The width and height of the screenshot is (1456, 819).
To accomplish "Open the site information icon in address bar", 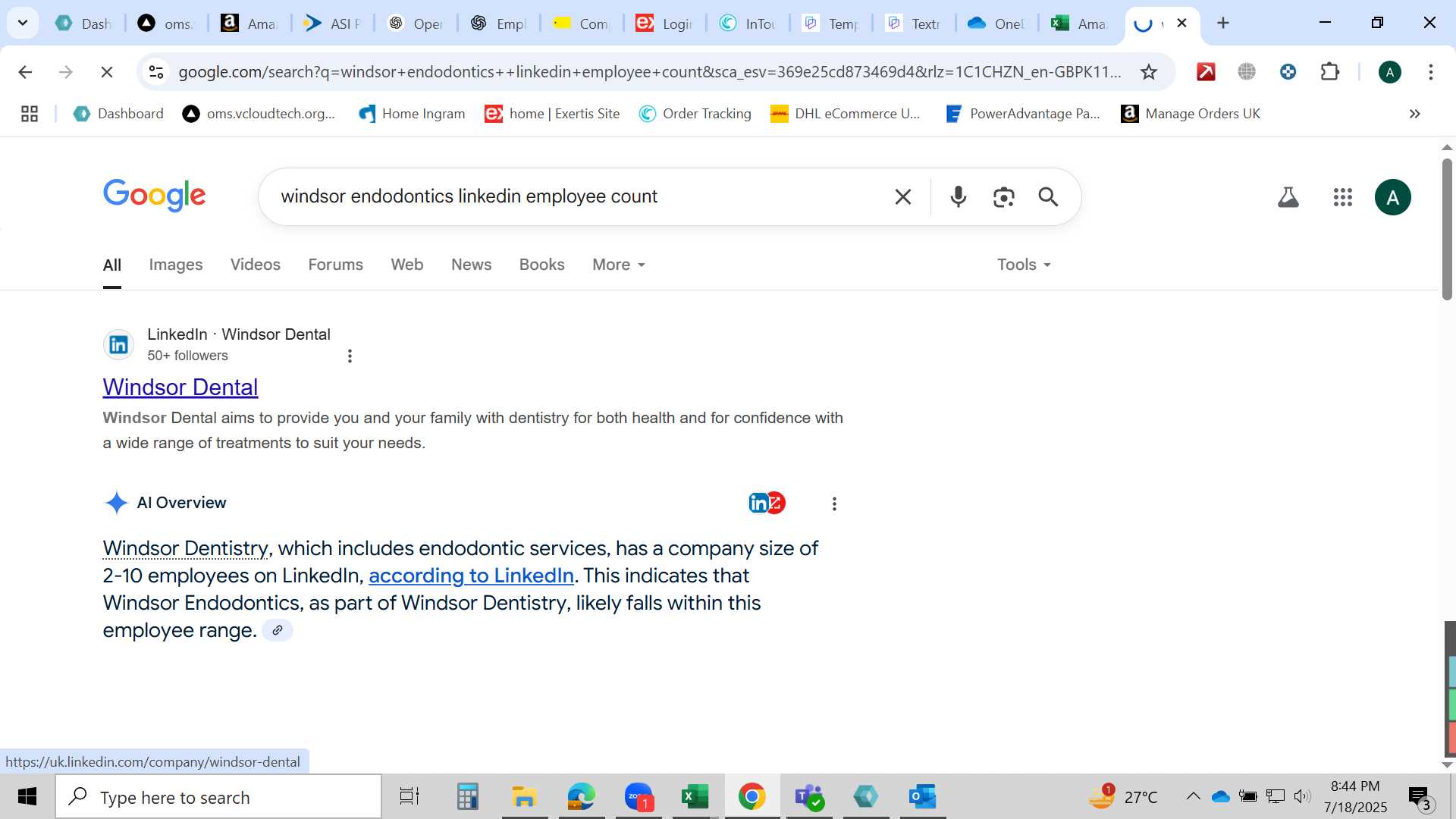I will pos(156,72).
